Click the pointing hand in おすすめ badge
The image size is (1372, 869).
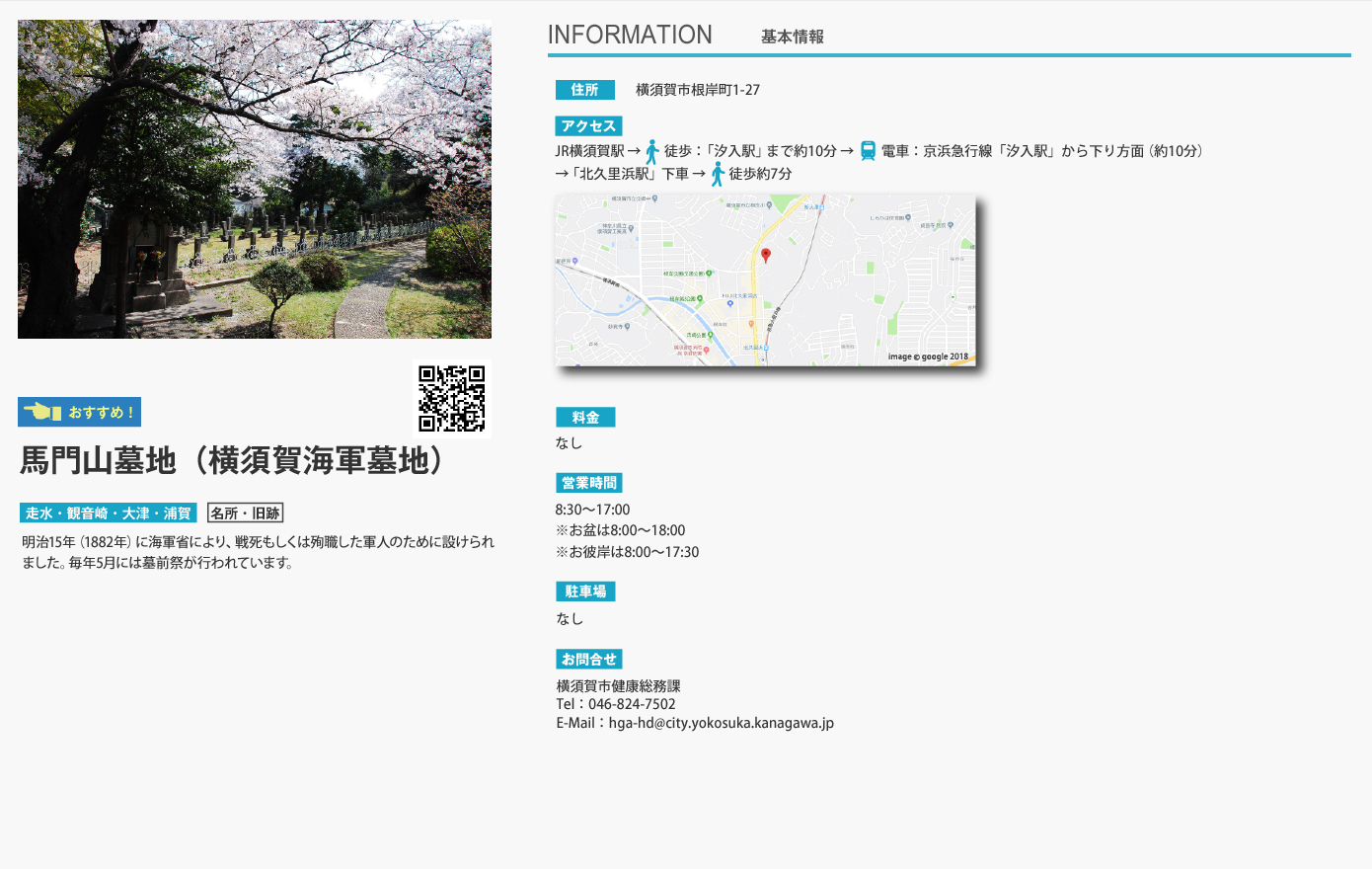click(42, 412)
